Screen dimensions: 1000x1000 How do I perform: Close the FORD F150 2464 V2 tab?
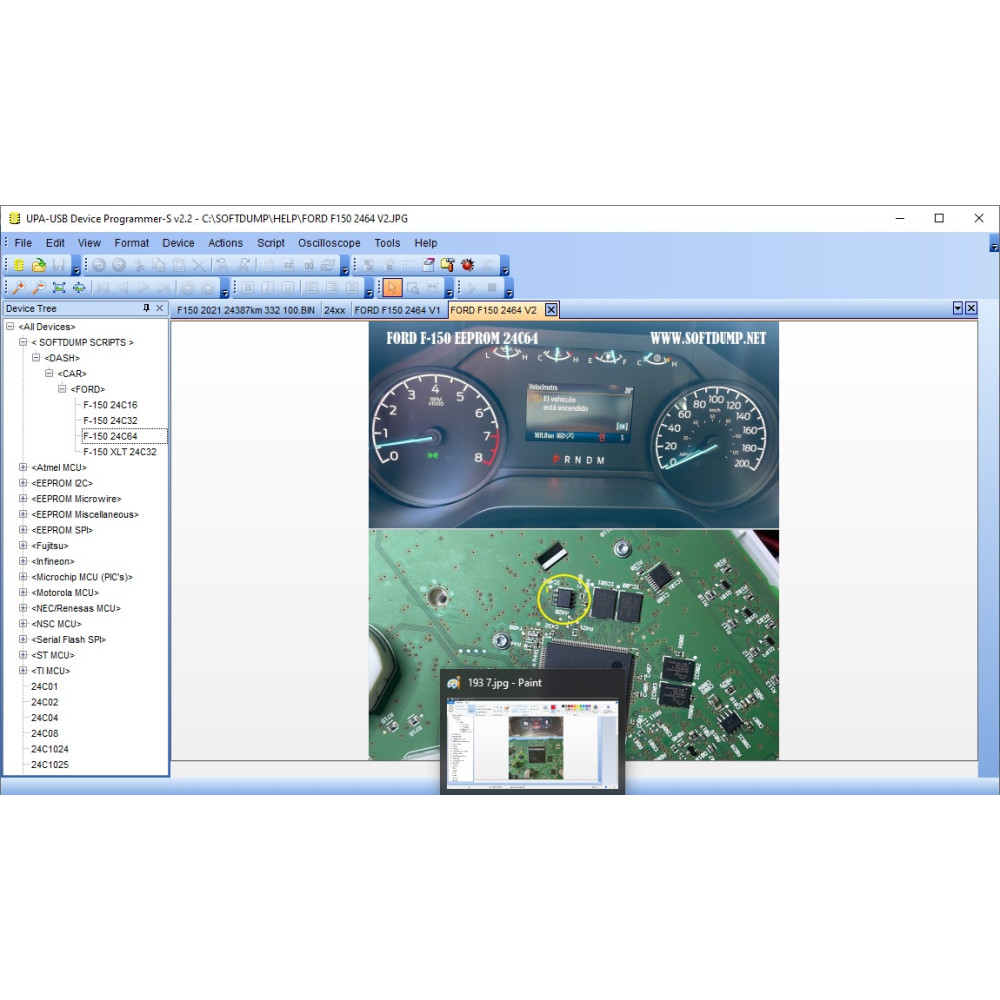(x=551, y=310)
